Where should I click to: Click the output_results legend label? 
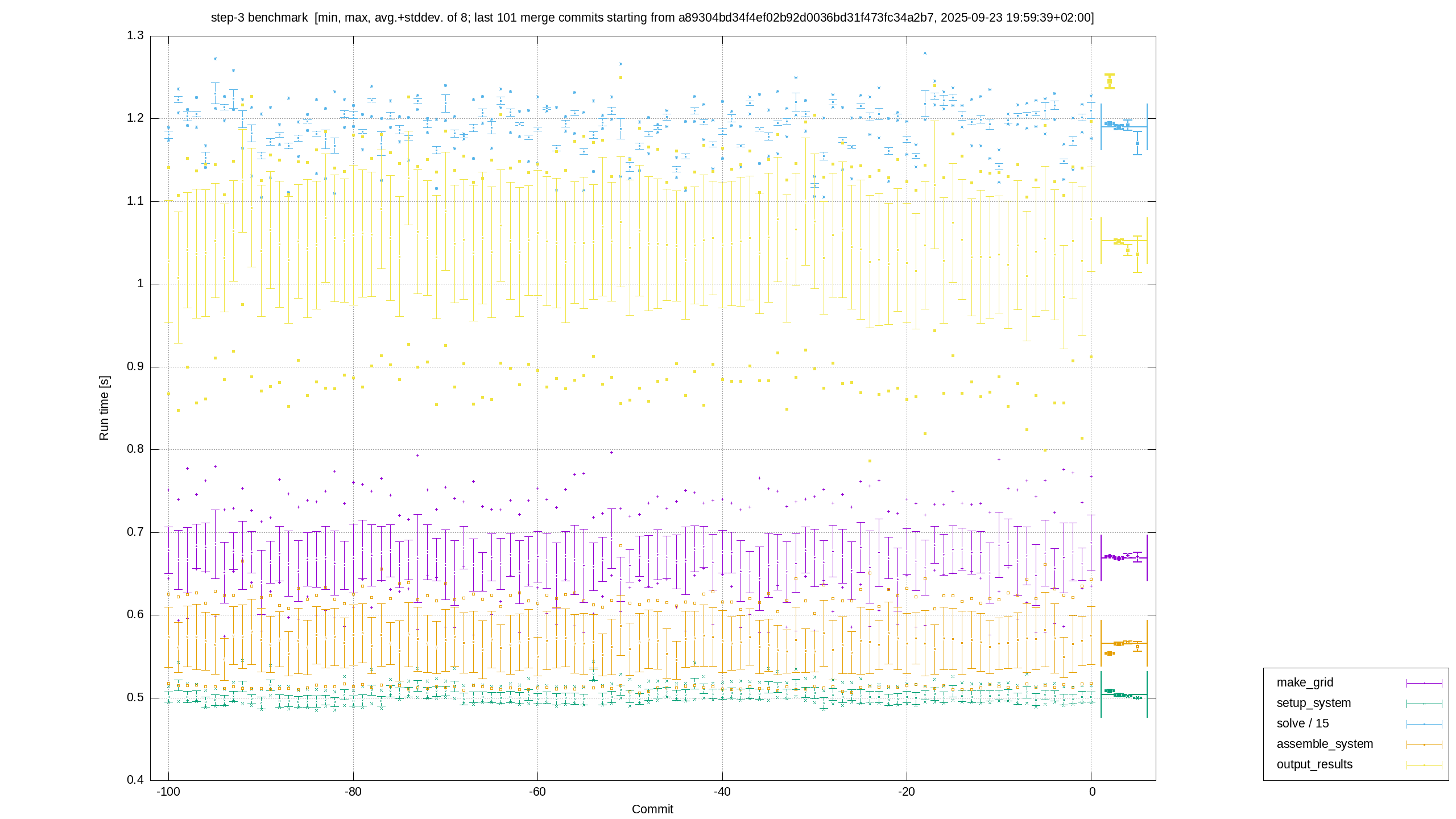coord(1314,764)
